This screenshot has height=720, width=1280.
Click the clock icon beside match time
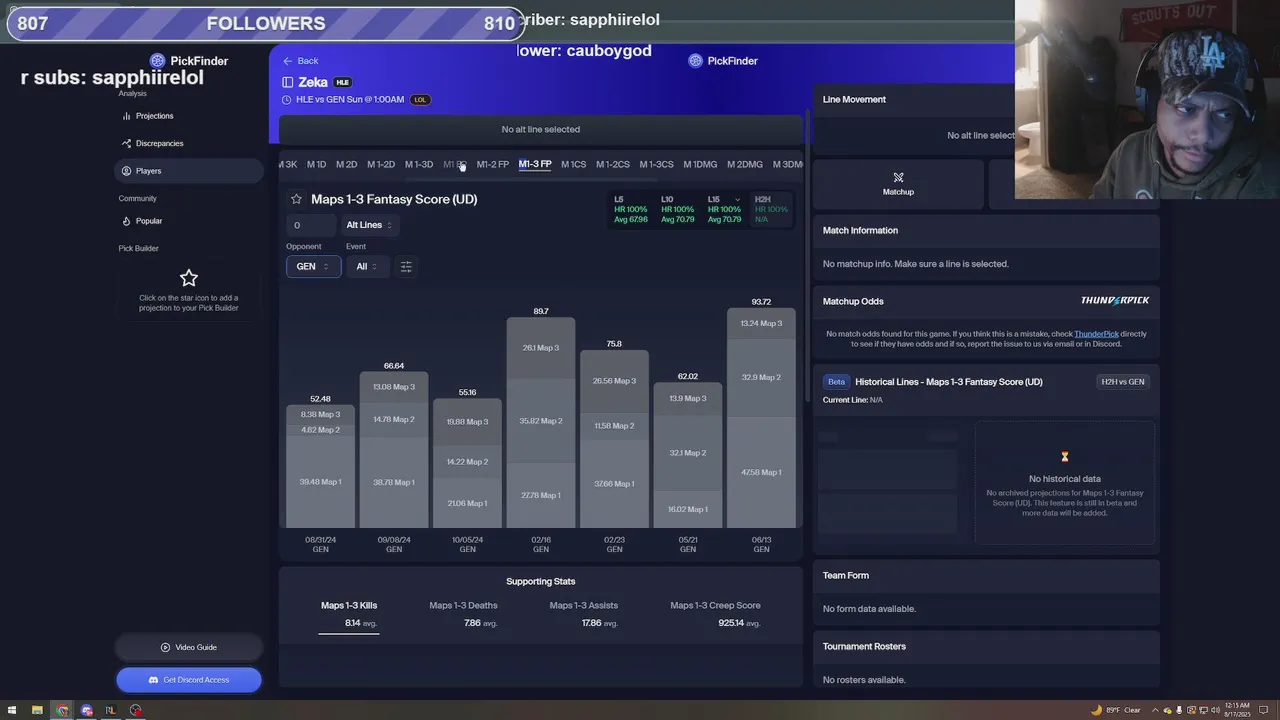click(287, 100)
